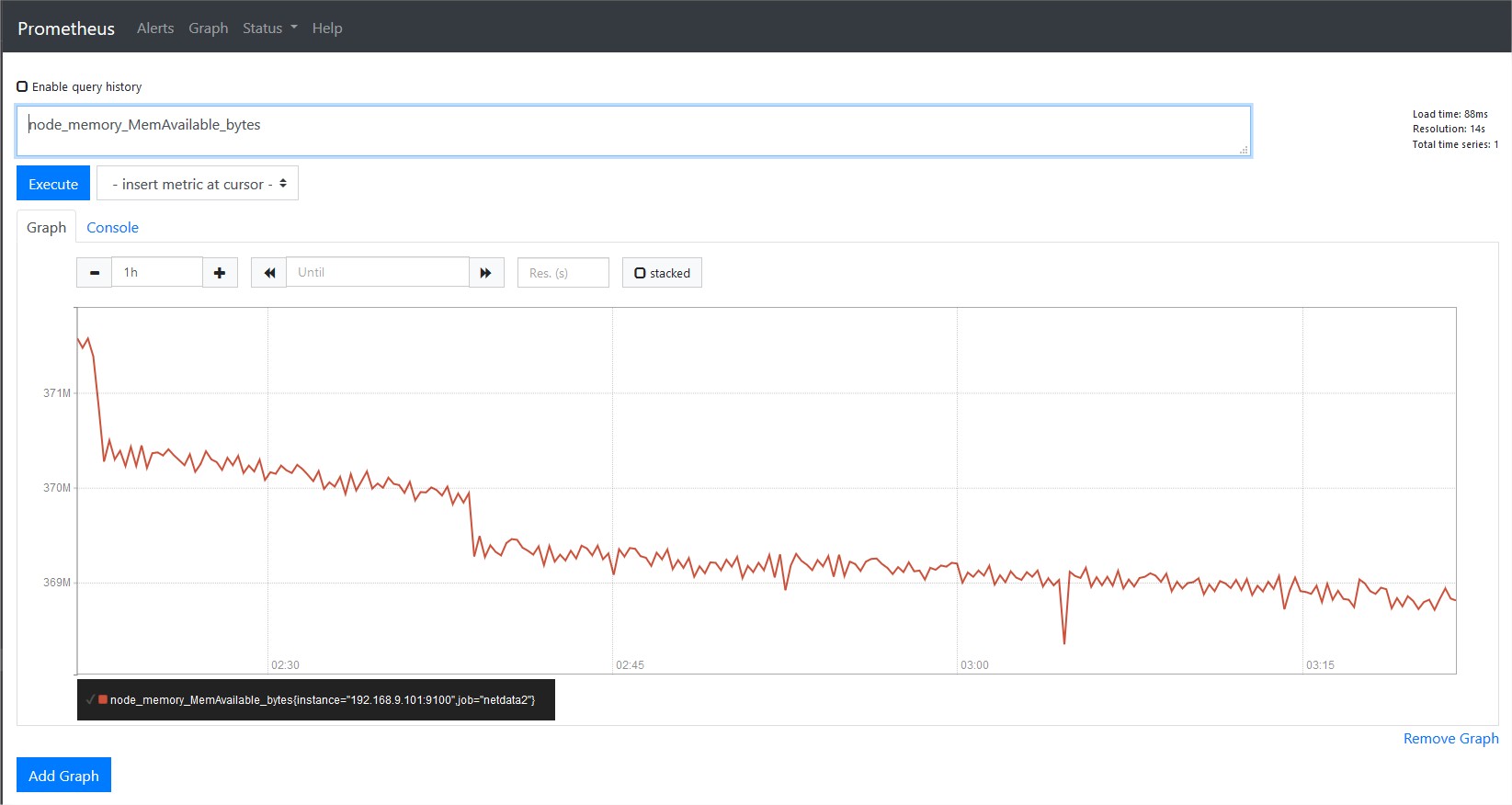1512x805 pixels.
Task: Click the 369M y-axis label
Action: pyautogui.click(x=57, y=583)
